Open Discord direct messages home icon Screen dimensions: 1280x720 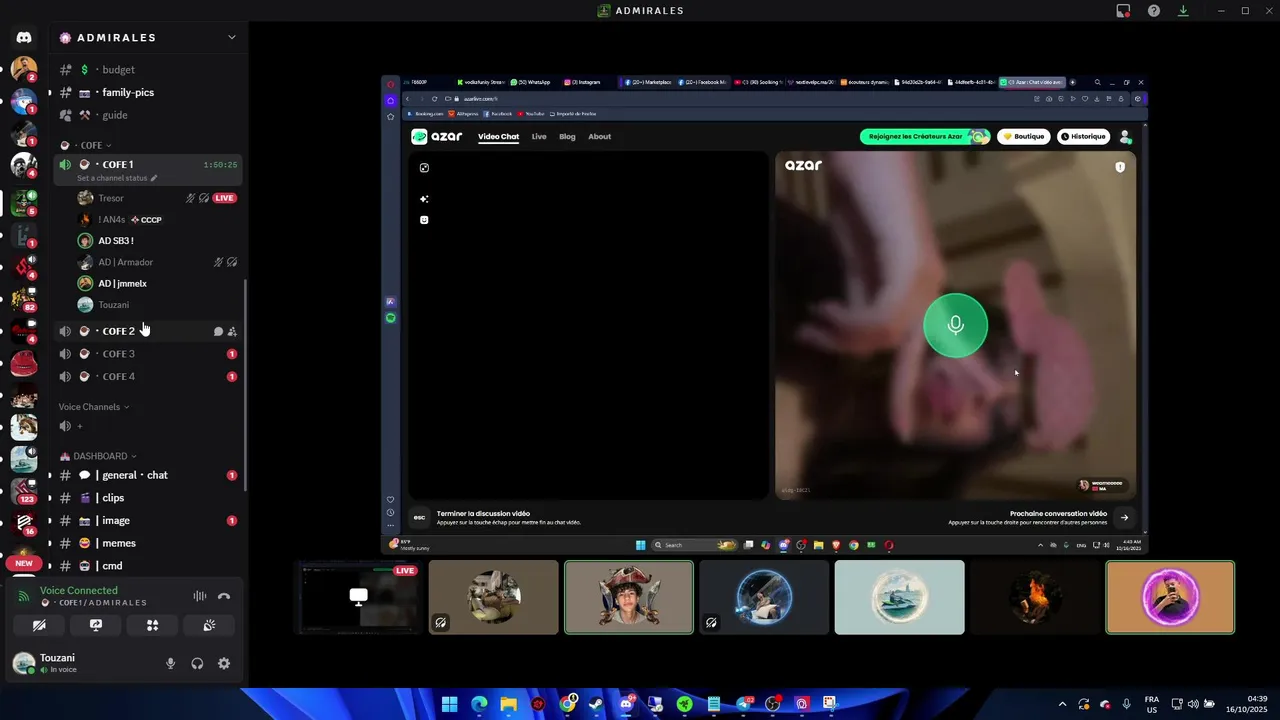click(24, 37)
